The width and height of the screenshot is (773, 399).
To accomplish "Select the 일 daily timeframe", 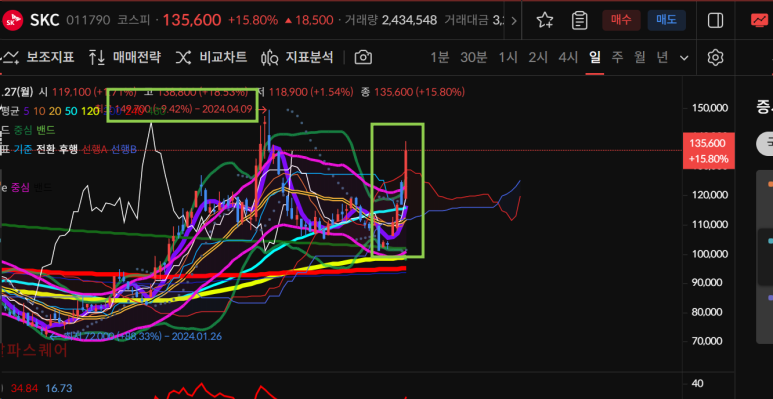I will coord(595,58).
